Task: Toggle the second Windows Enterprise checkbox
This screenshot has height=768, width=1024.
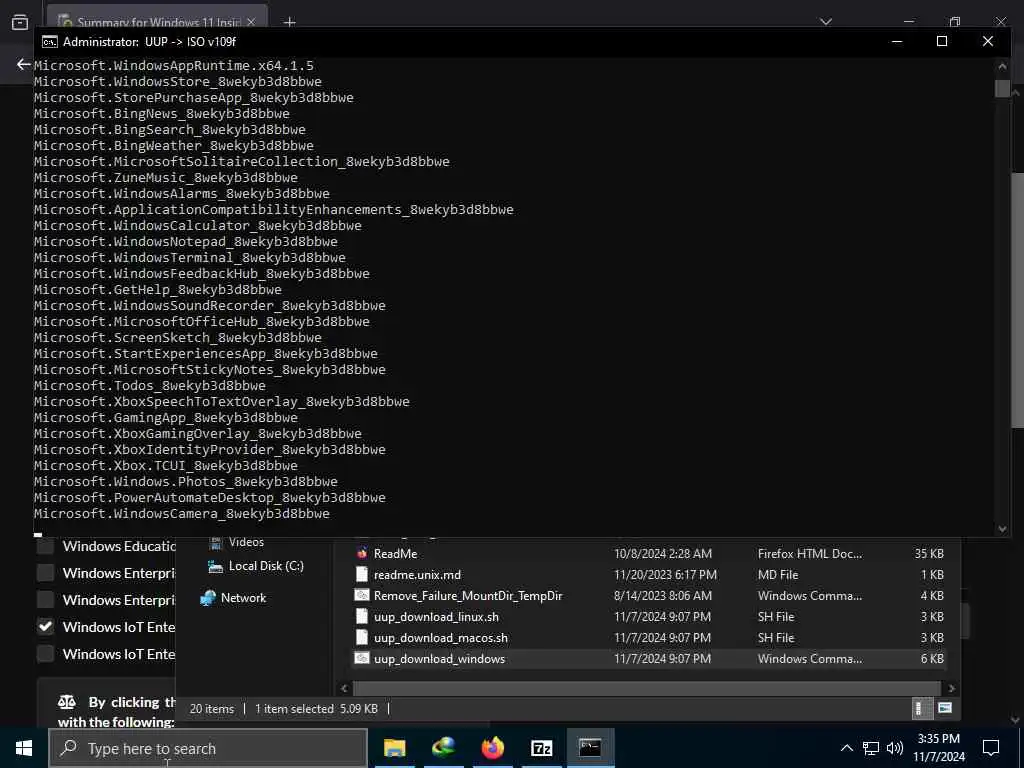Action: pyautogui.click(x=46, y=600)
